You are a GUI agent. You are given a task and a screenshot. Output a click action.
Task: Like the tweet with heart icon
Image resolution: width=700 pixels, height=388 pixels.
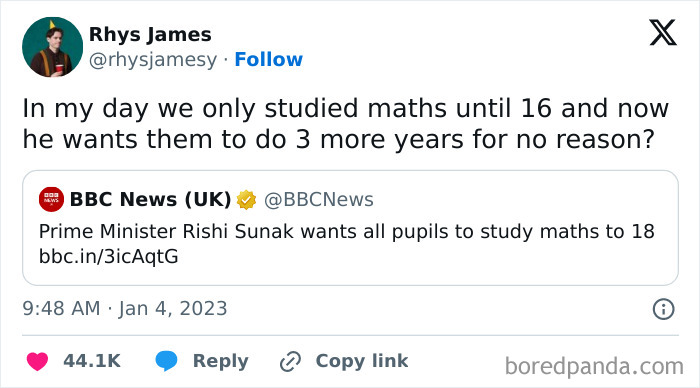(x=37, y=361)
